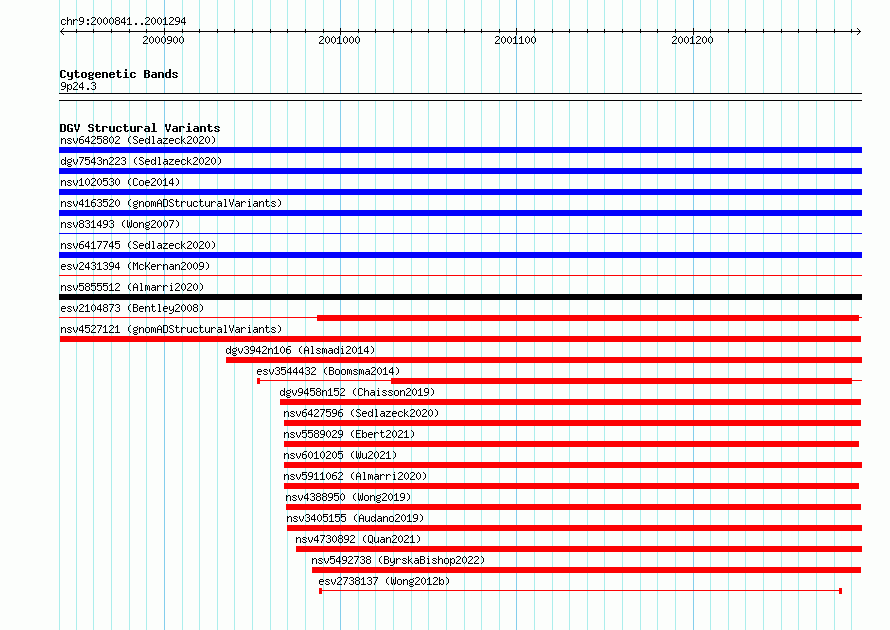The height and width of the screenshot is (630, 890).
Task: Click the nsv5492738 (ByrskaBishop2022) label
Action: pos(398,560)
